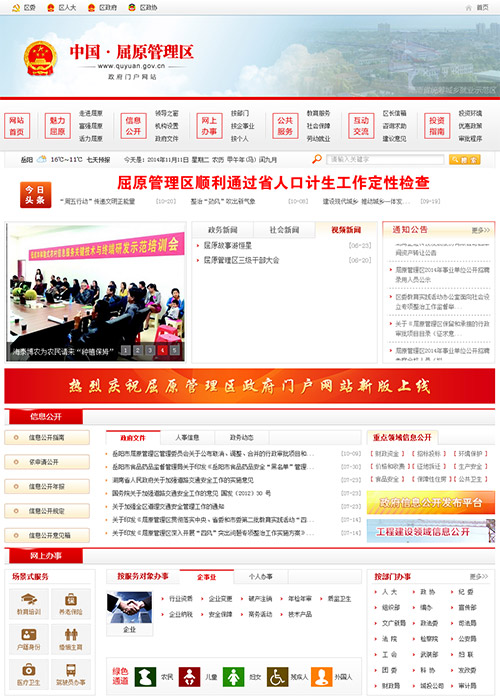Click the weather cloud icon beside 岳阳

(x=41, y=159)
